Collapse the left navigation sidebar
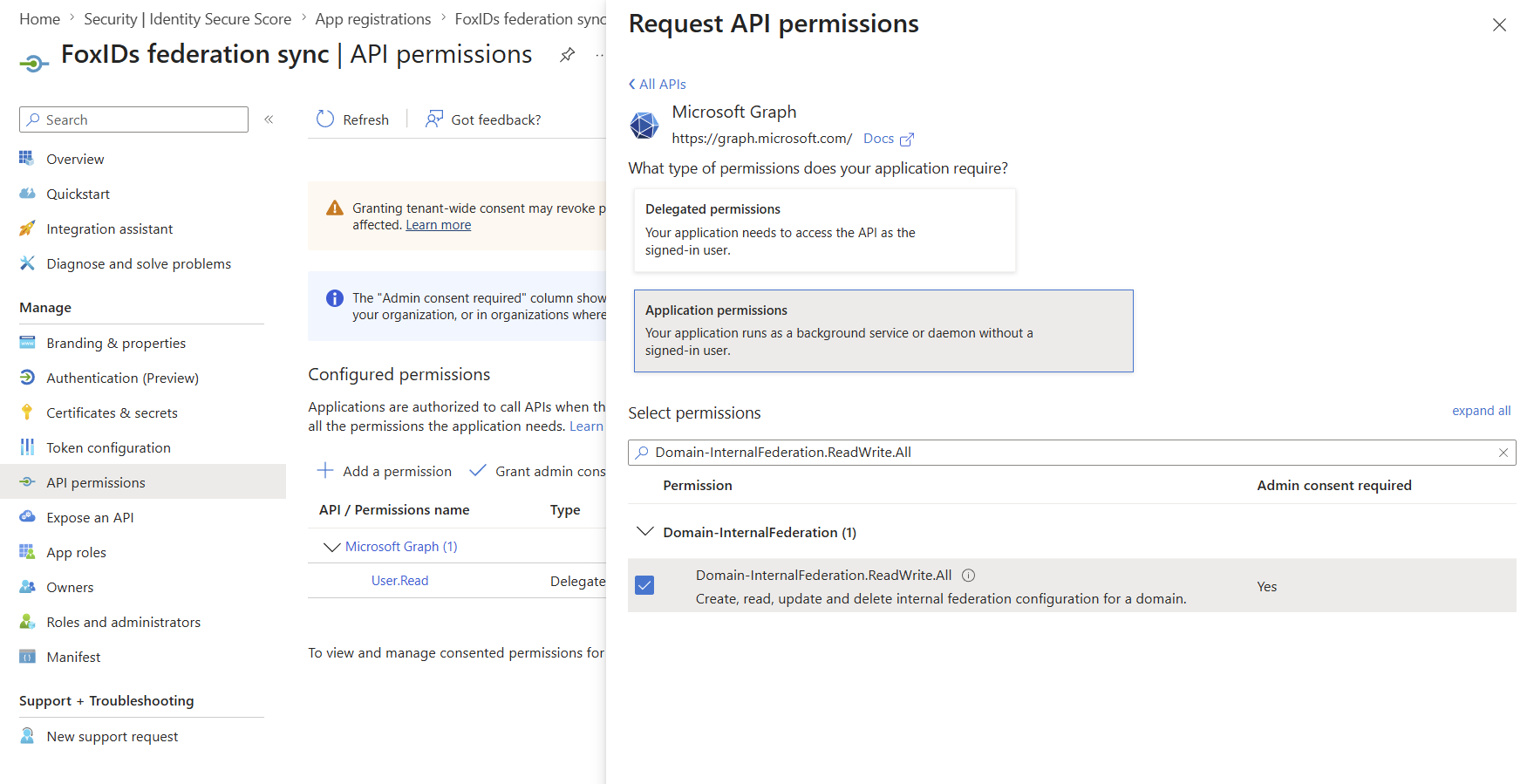The height and width of the screenshot is (784, 1534). coord(269,119)
